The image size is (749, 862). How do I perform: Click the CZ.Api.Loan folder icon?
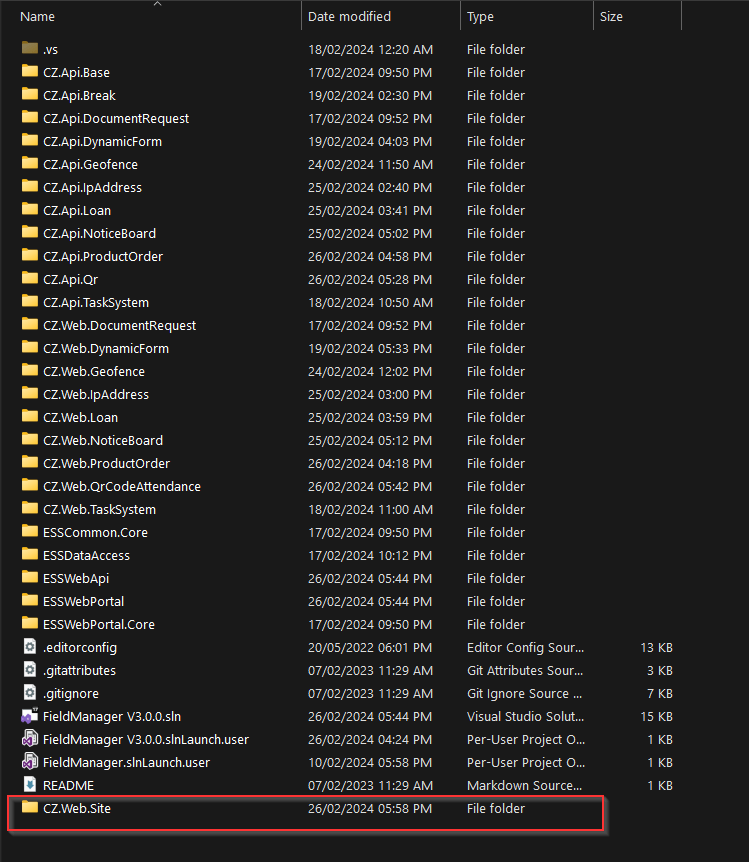pos(30,209)
